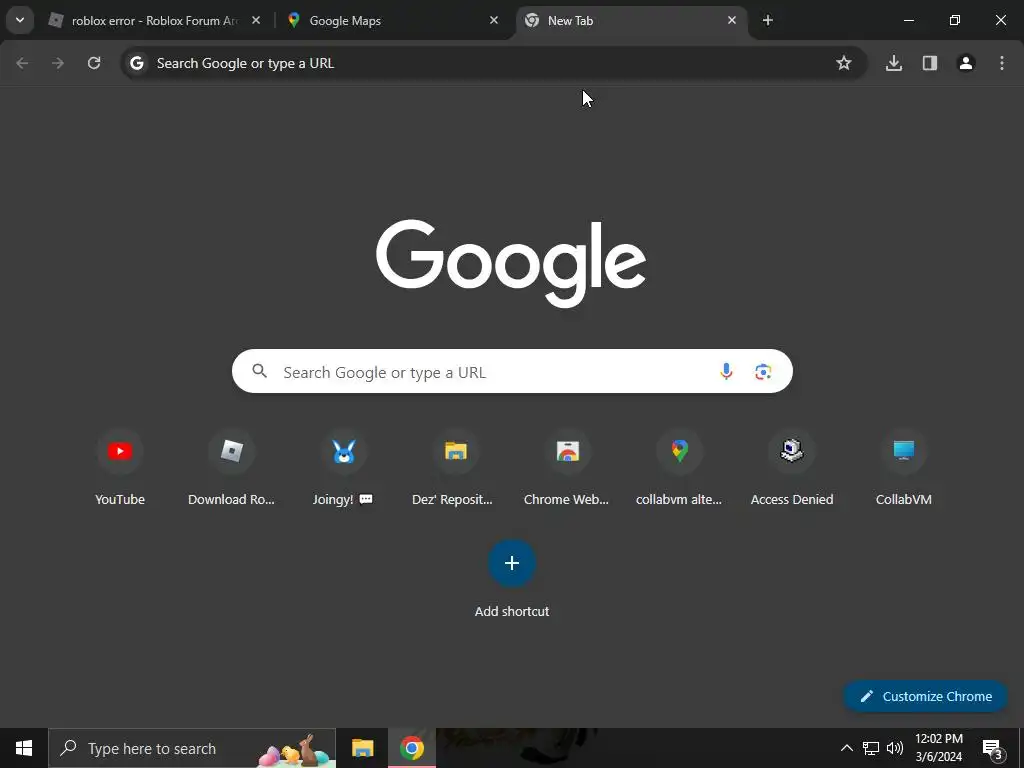Click the taskbar Type here to search box
This screenshot has width=1024, height=768.
192,748
